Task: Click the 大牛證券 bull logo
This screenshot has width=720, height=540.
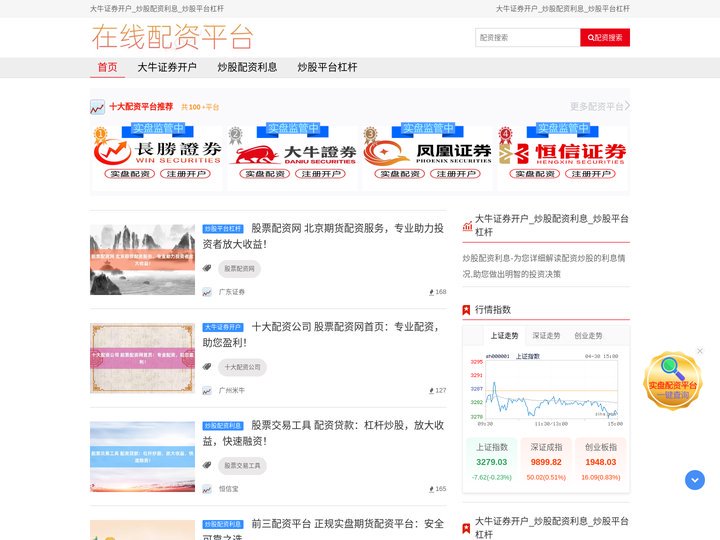Action: (x=292, y=154)
